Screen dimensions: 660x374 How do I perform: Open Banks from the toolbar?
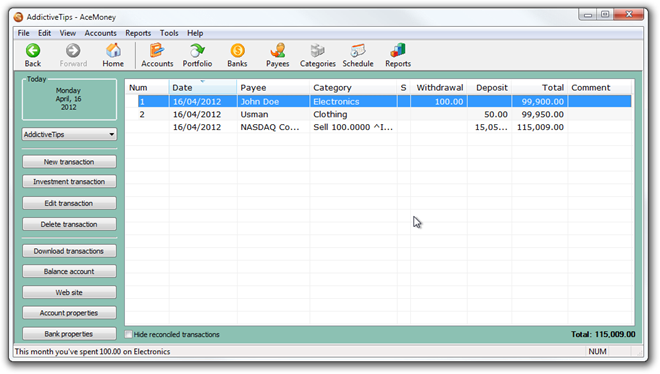237,55
